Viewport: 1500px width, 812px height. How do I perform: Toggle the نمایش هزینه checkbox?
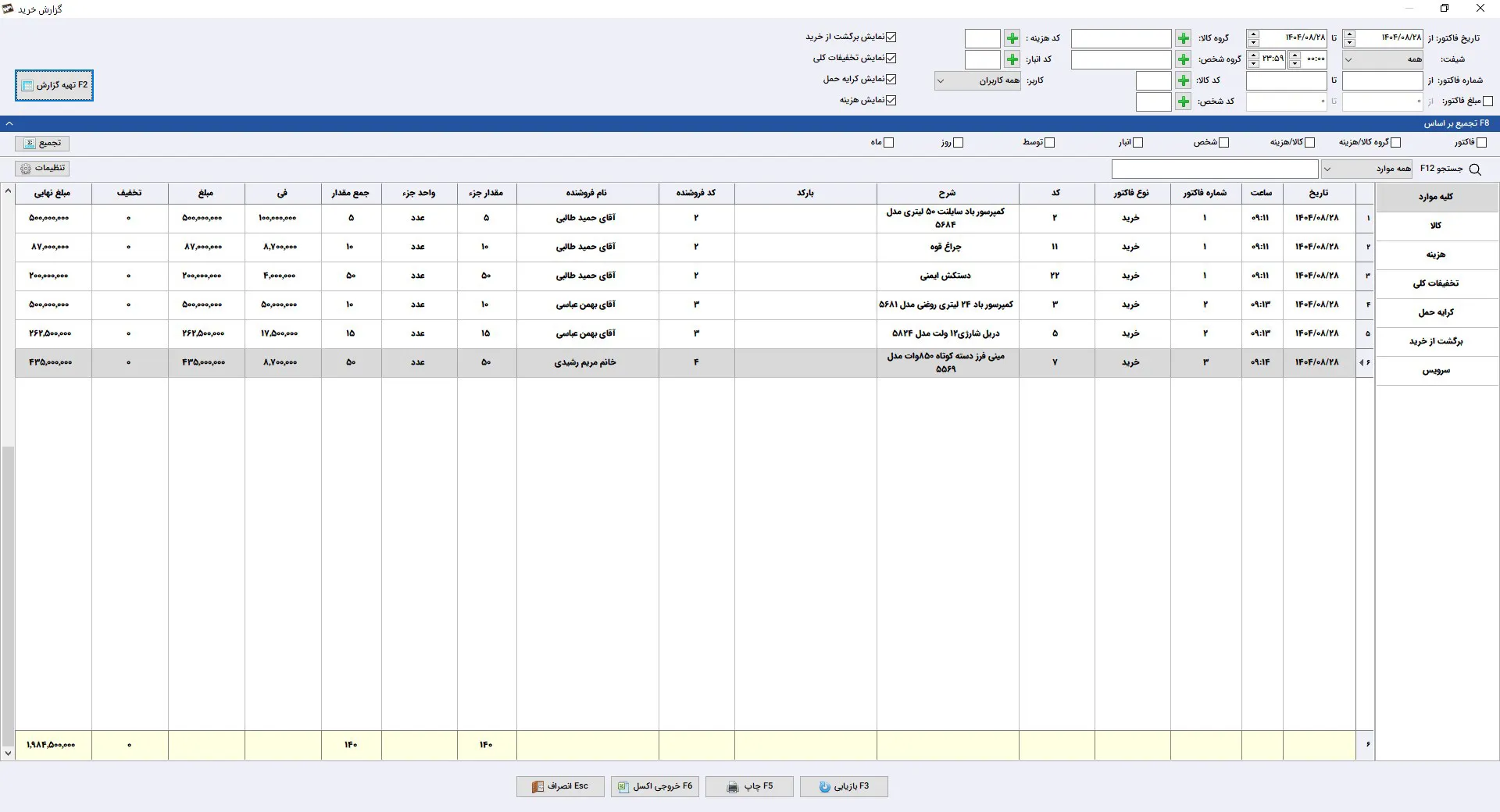click(x=891, y=100)
